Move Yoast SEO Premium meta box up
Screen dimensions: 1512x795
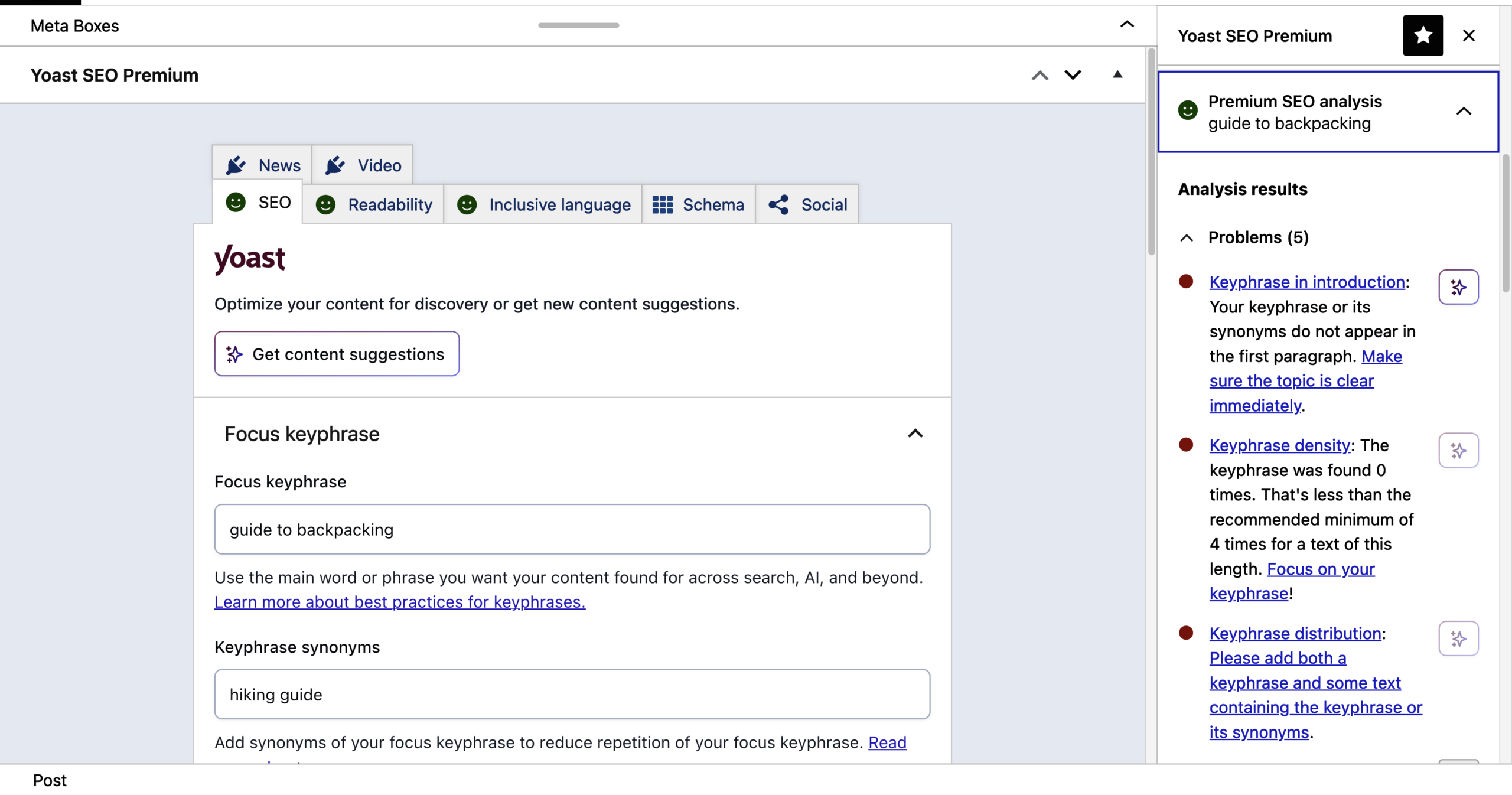1040,75
